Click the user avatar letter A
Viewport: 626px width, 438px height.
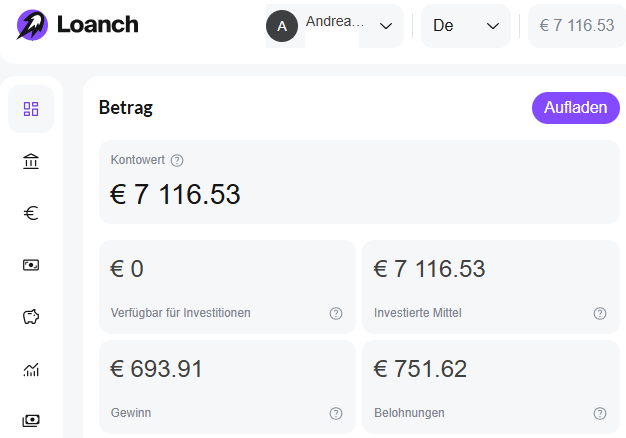click(282, 26)
